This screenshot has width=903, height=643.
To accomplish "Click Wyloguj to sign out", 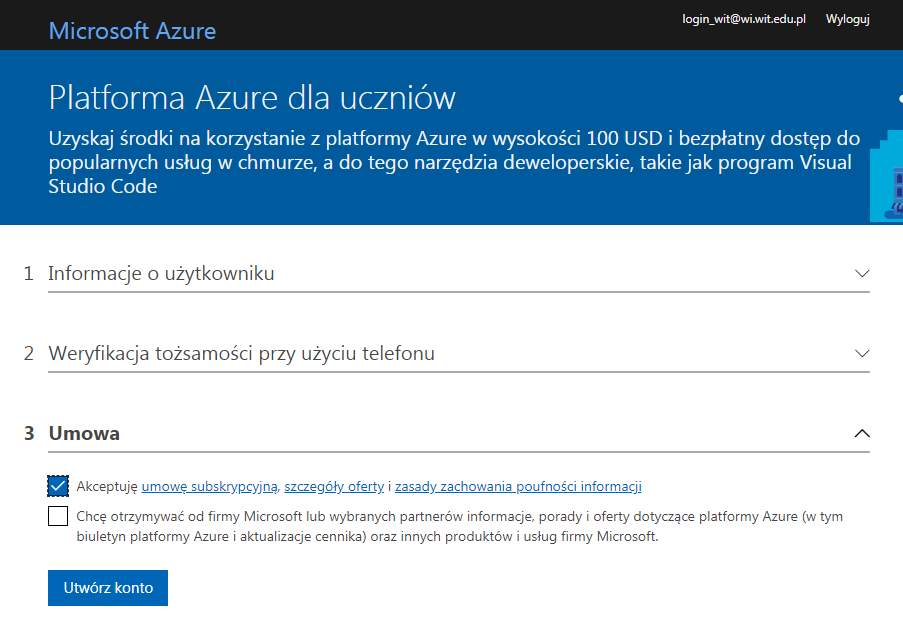I will click(847, 19).
